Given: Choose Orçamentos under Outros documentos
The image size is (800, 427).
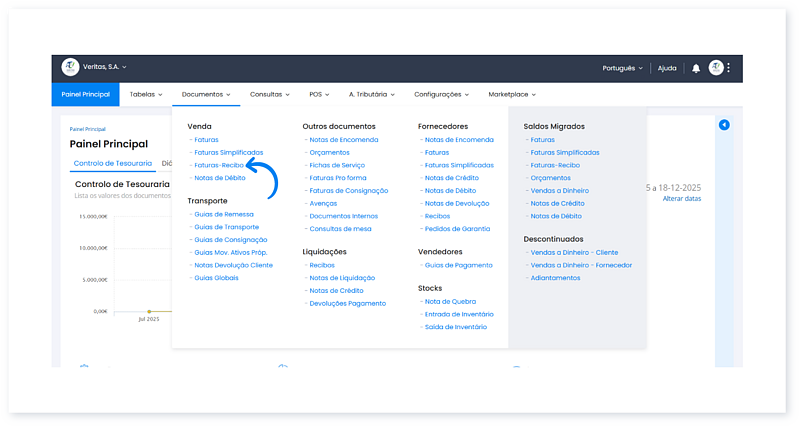Looking at the screenshot, I should (329, 152).
